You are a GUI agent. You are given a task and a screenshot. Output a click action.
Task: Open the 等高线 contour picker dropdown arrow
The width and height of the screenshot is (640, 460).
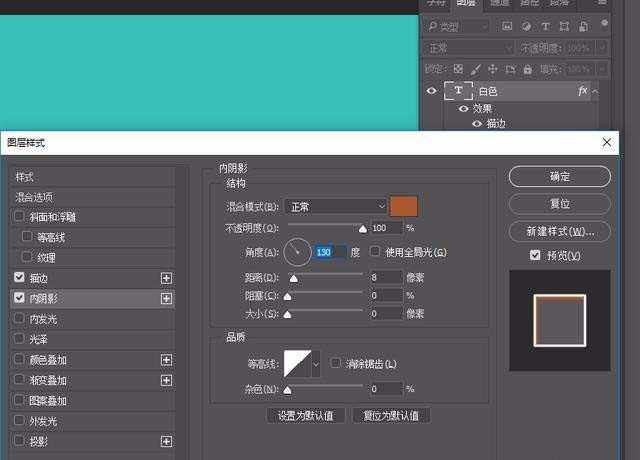pyautogui.click(x=317, y=365)
